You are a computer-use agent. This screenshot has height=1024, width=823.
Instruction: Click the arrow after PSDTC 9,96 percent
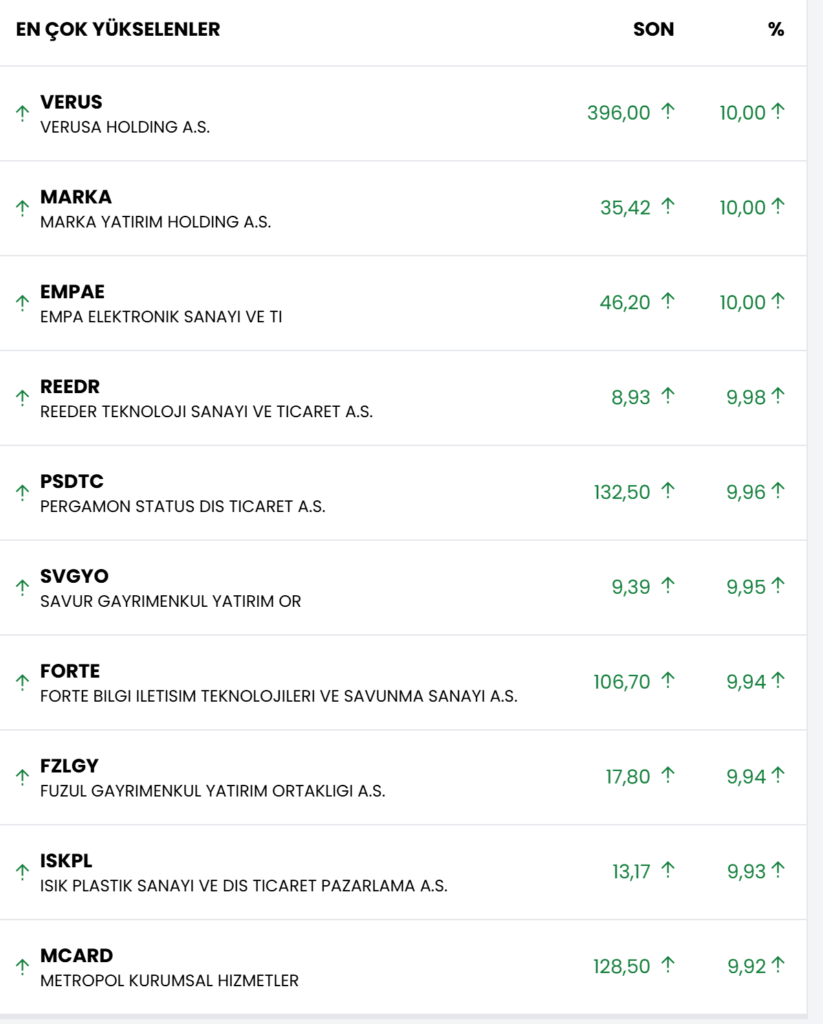(778, 490)
